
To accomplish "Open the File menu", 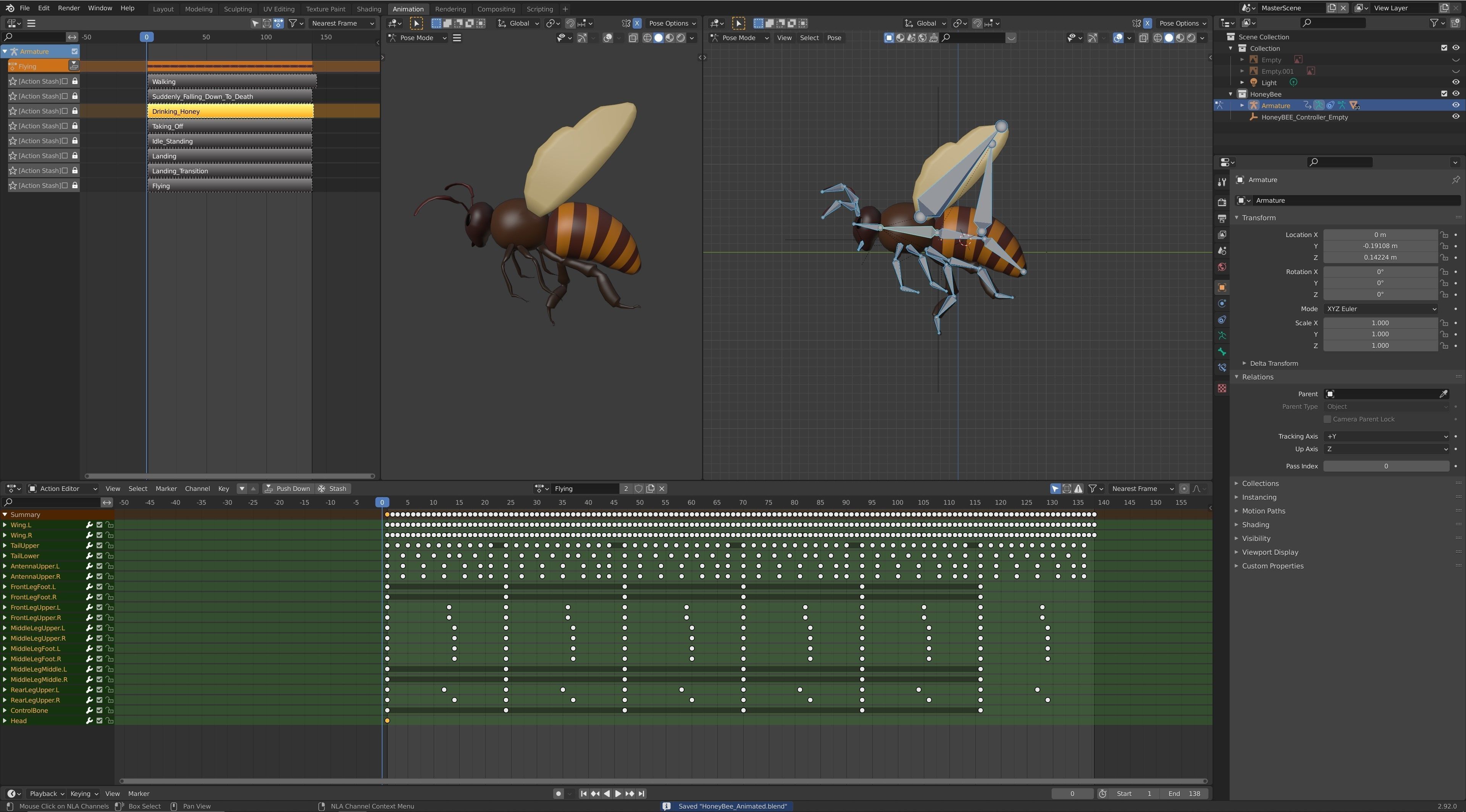I will (24, 8).
